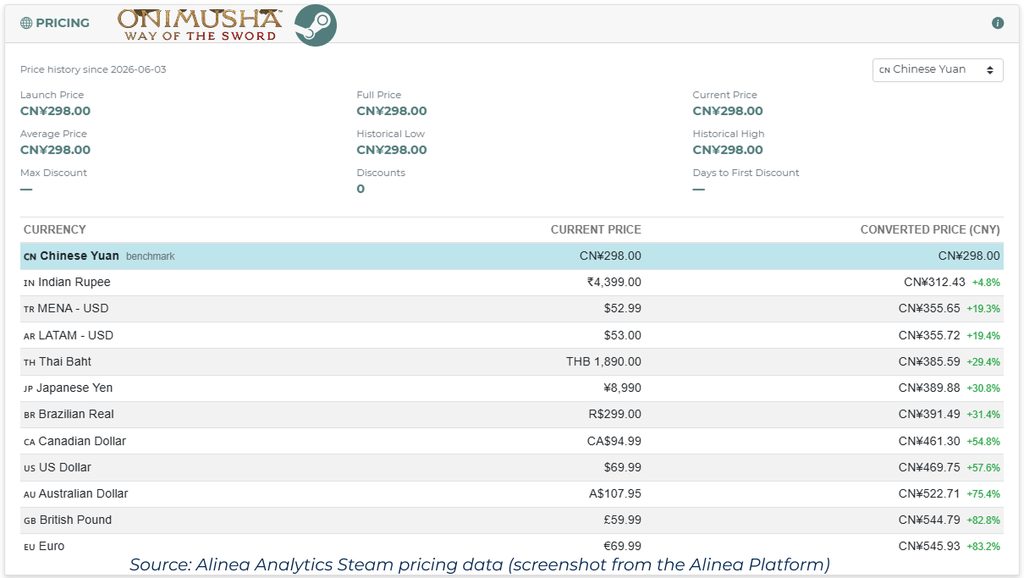This screenshot has width=1024, height=578.
Task: Click the Steam logo icon
Action: pyautogui.click(x=315, y=25)
